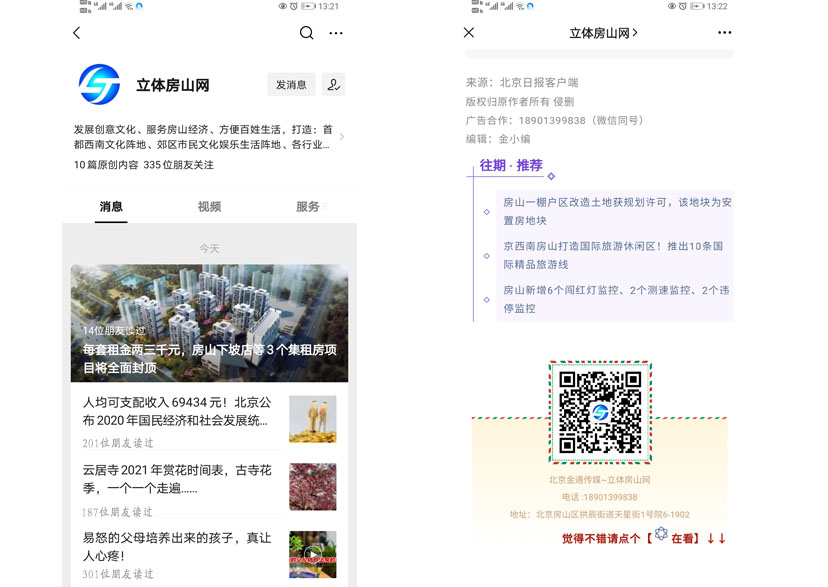This screenshot has height=587, width=828.
Task: Open recommended article 房山一棚户区改造土地获规划许可
Action: click(x=617, y=211)
